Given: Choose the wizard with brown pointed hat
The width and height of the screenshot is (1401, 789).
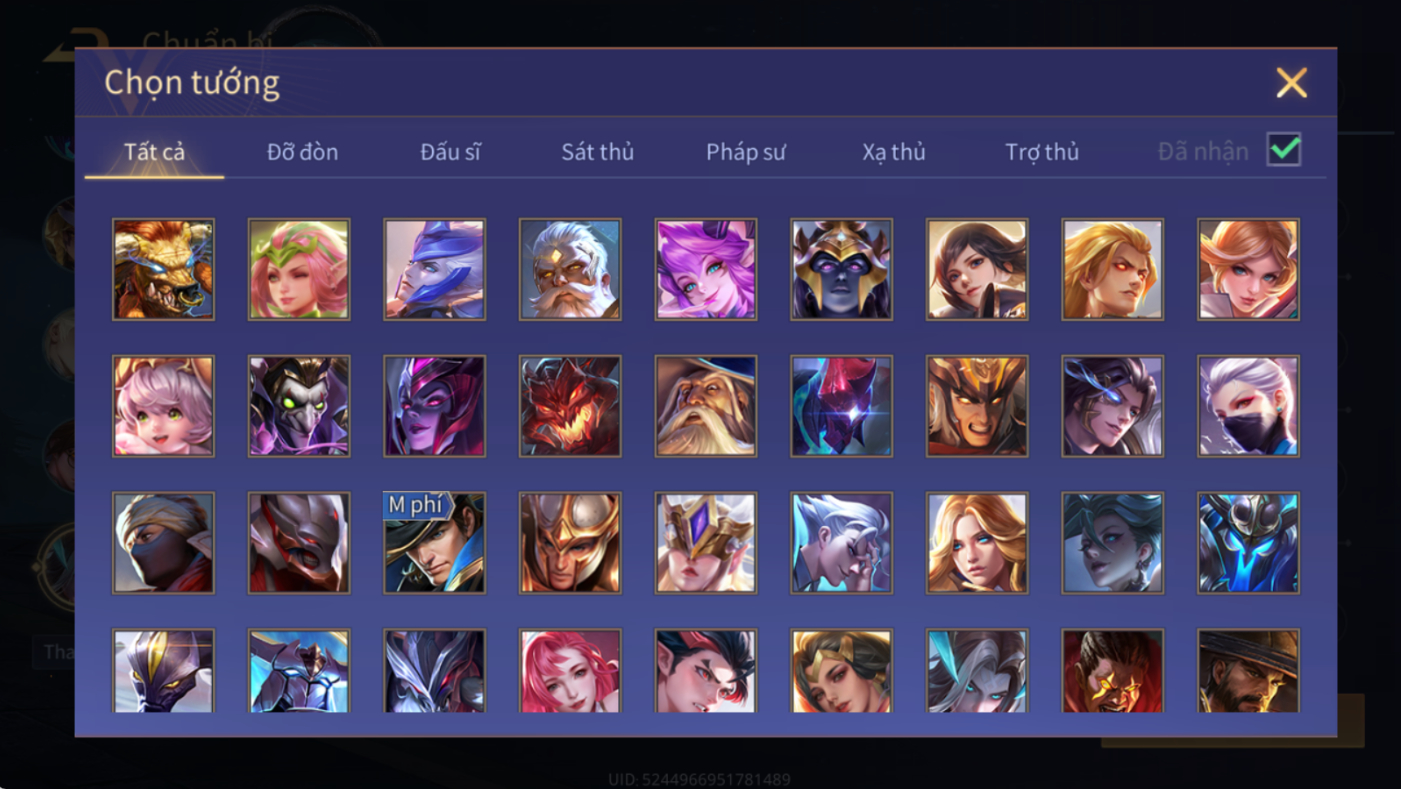Looking at the screenshot, I should tap(705, 406).
